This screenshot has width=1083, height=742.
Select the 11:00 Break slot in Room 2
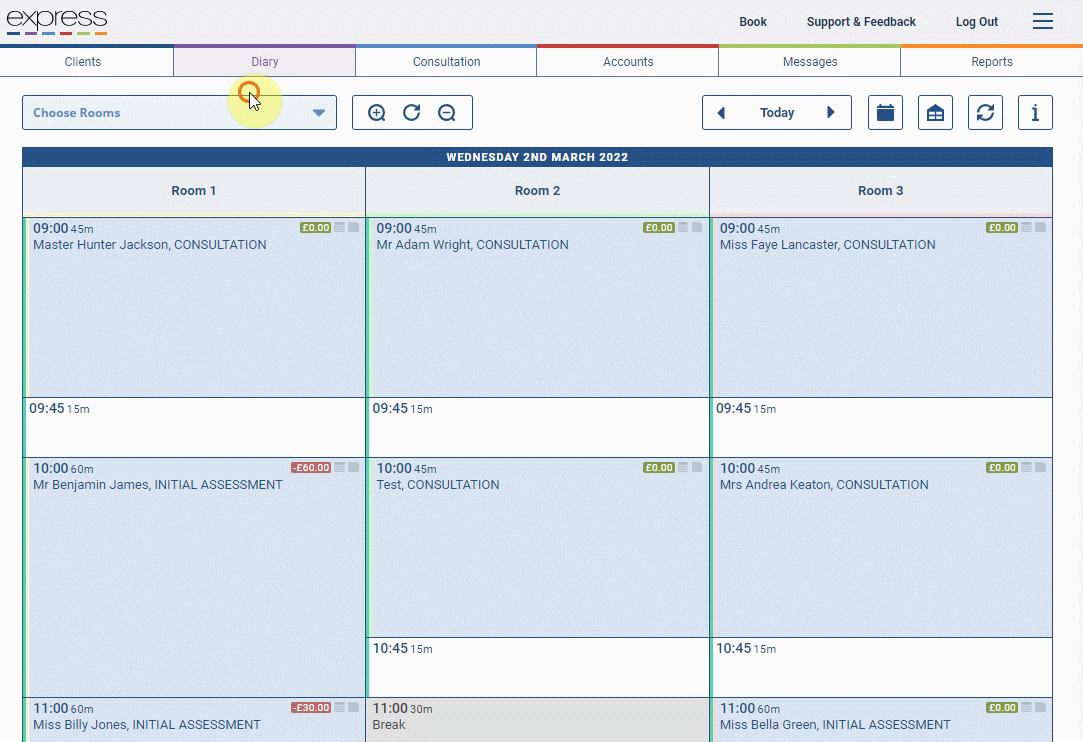click(x=538, y=720)
